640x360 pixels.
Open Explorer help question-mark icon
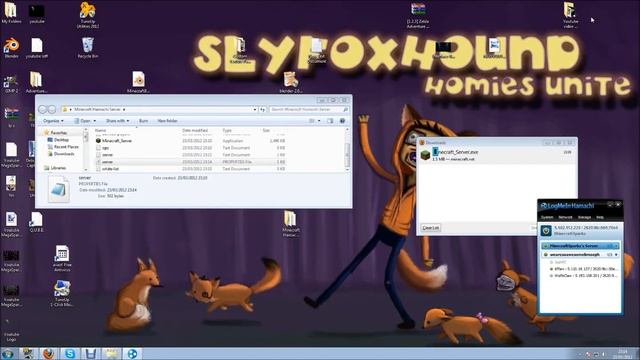click(x=342, y=121)
